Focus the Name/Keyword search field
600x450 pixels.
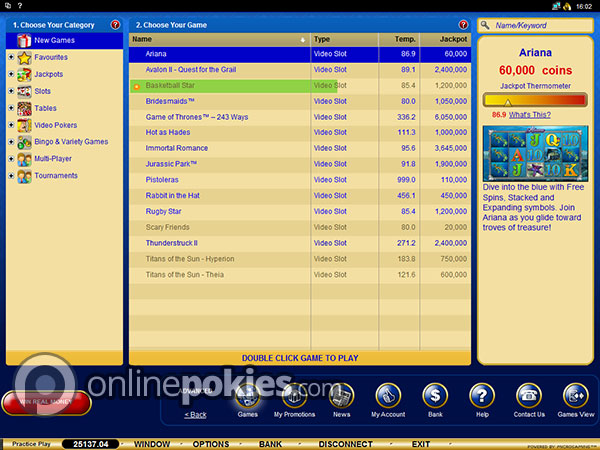pos(535,25)
